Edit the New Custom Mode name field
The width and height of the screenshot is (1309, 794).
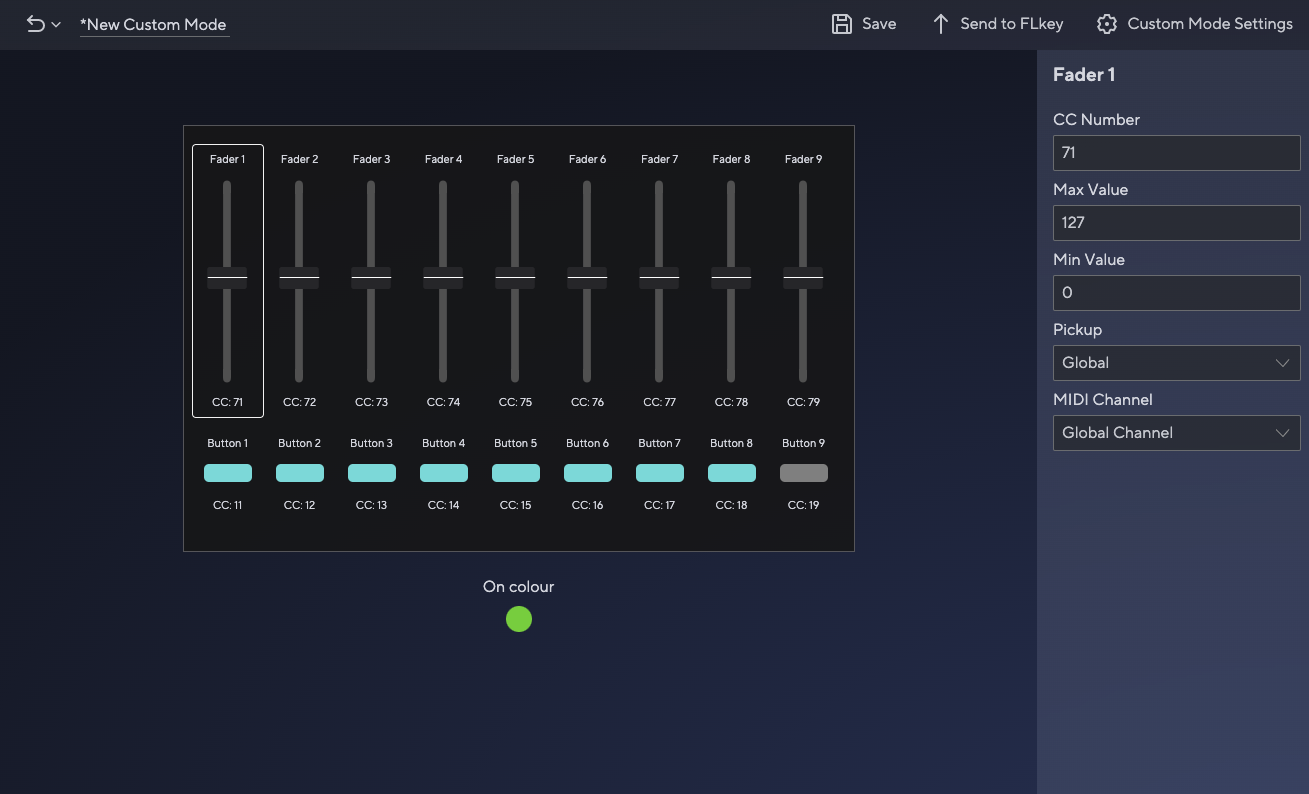154,25
